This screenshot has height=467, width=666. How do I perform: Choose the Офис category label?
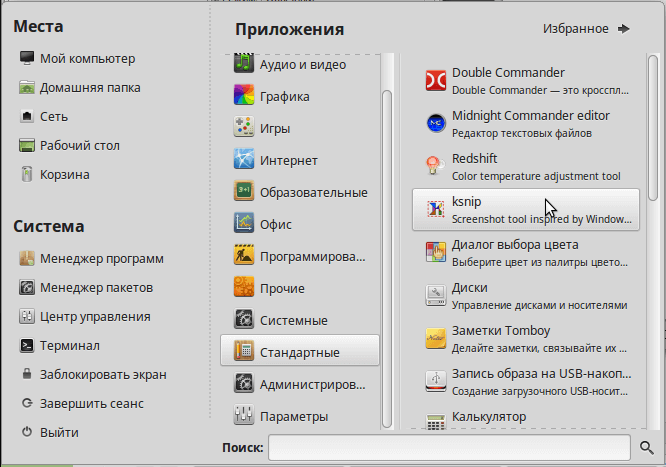point(276,224)
